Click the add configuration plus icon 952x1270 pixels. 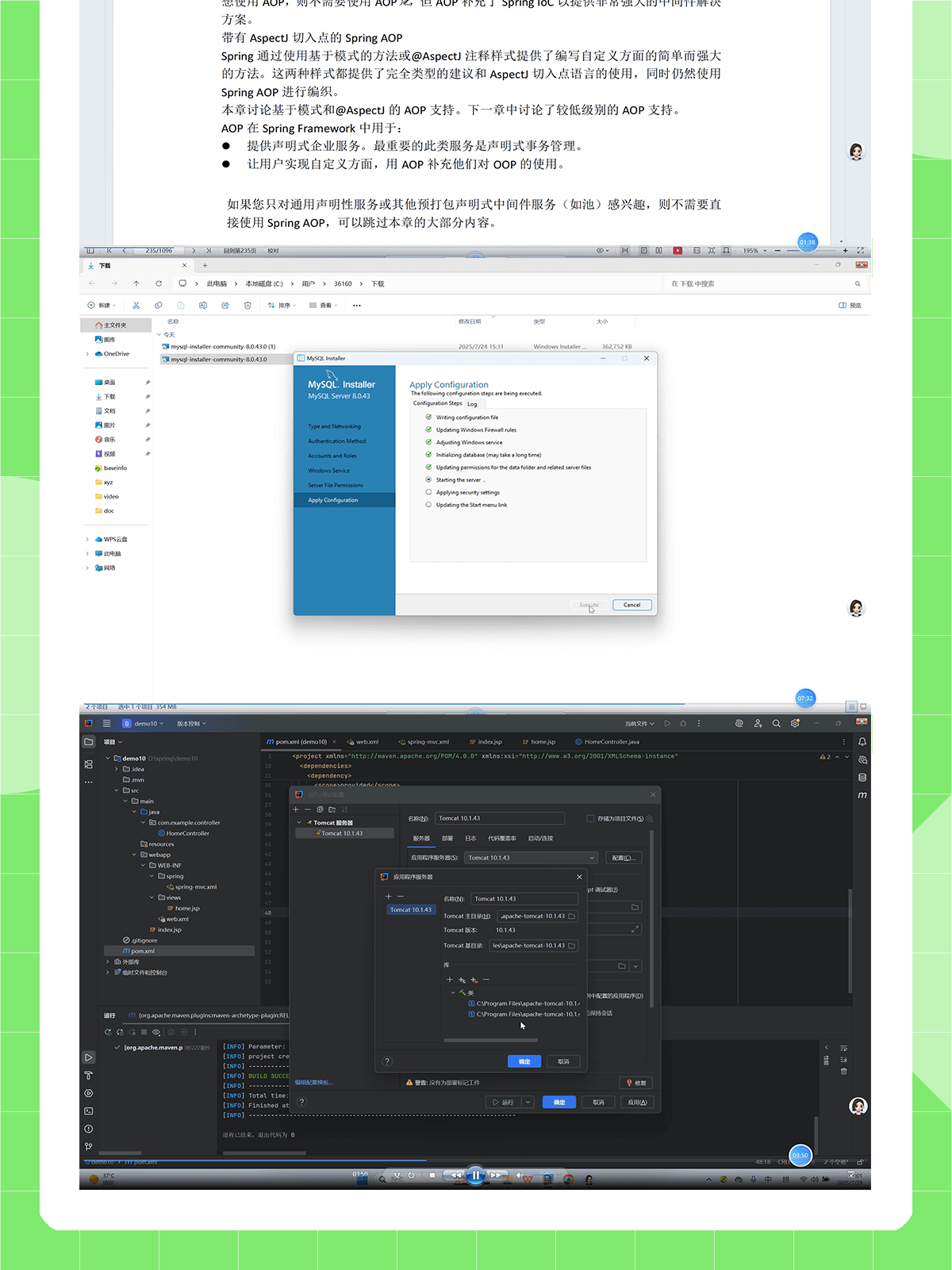click(296, 810)
